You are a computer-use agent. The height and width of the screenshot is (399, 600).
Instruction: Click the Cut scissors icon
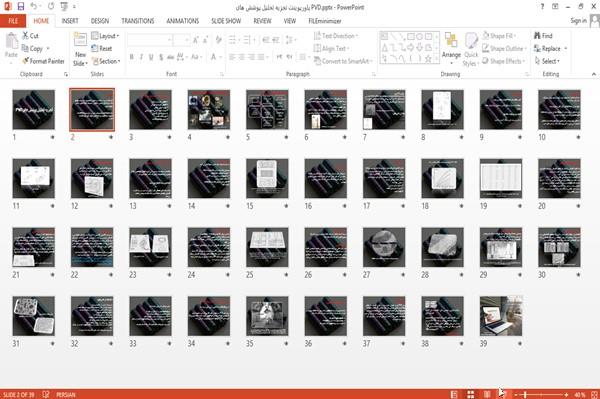tap(26, 36)
